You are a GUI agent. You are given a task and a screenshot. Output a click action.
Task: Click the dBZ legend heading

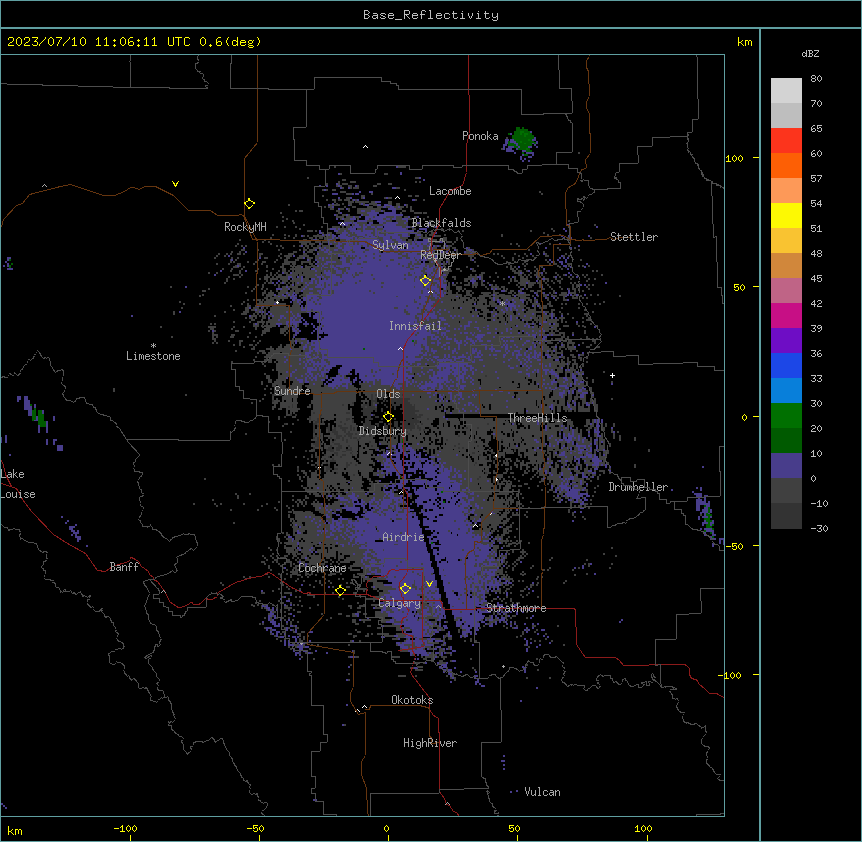tap(810, 53)
